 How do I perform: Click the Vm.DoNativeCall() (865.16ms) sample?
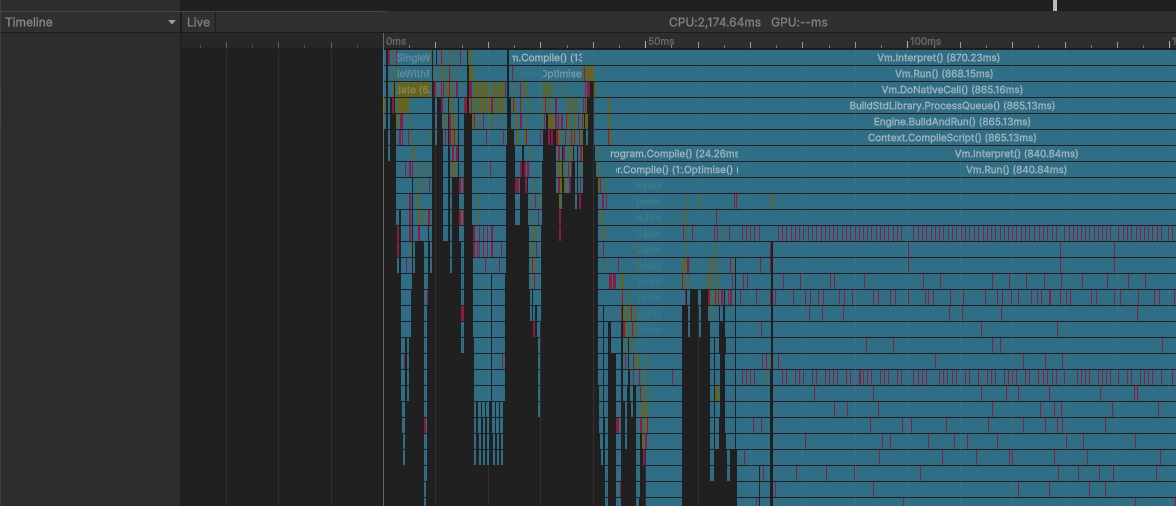tap(938, 90)
